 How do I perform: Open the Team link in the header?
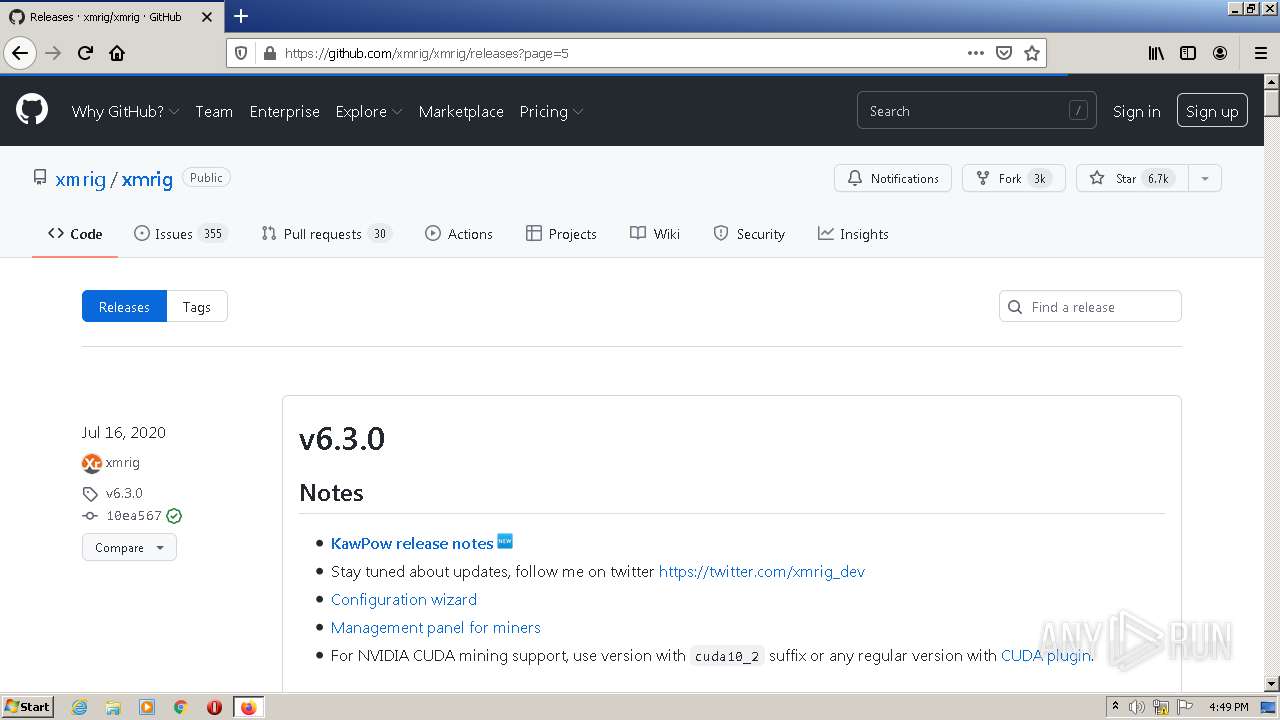tap(214, 111)
